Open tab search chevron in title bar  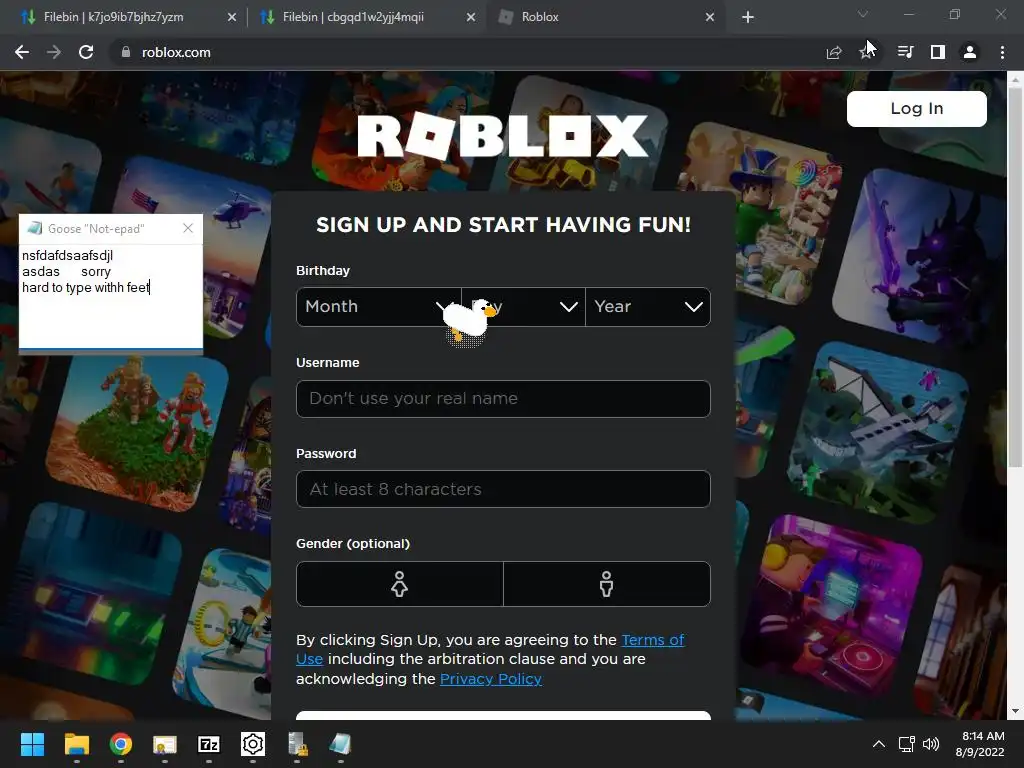tap(863, 14)
